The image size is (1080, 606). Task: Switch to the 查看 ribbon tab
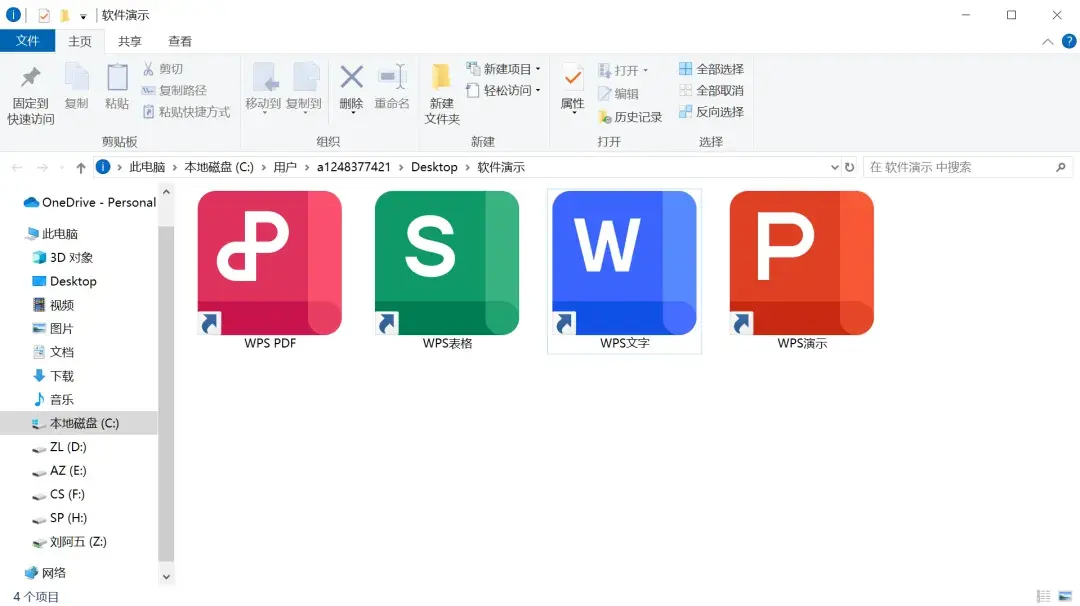coord(179,41)
